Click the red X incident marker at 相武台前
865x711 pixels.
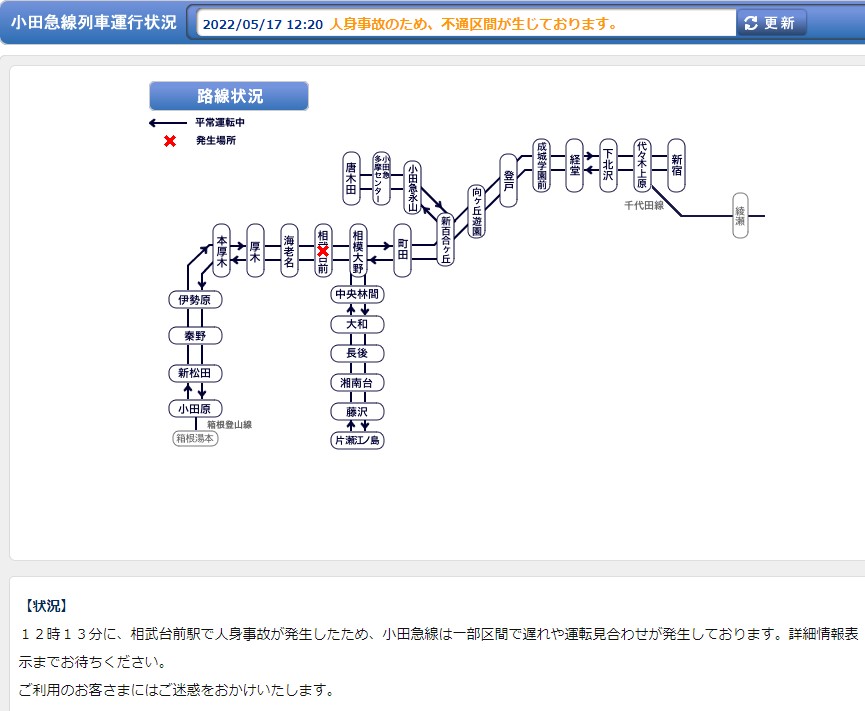323,251
